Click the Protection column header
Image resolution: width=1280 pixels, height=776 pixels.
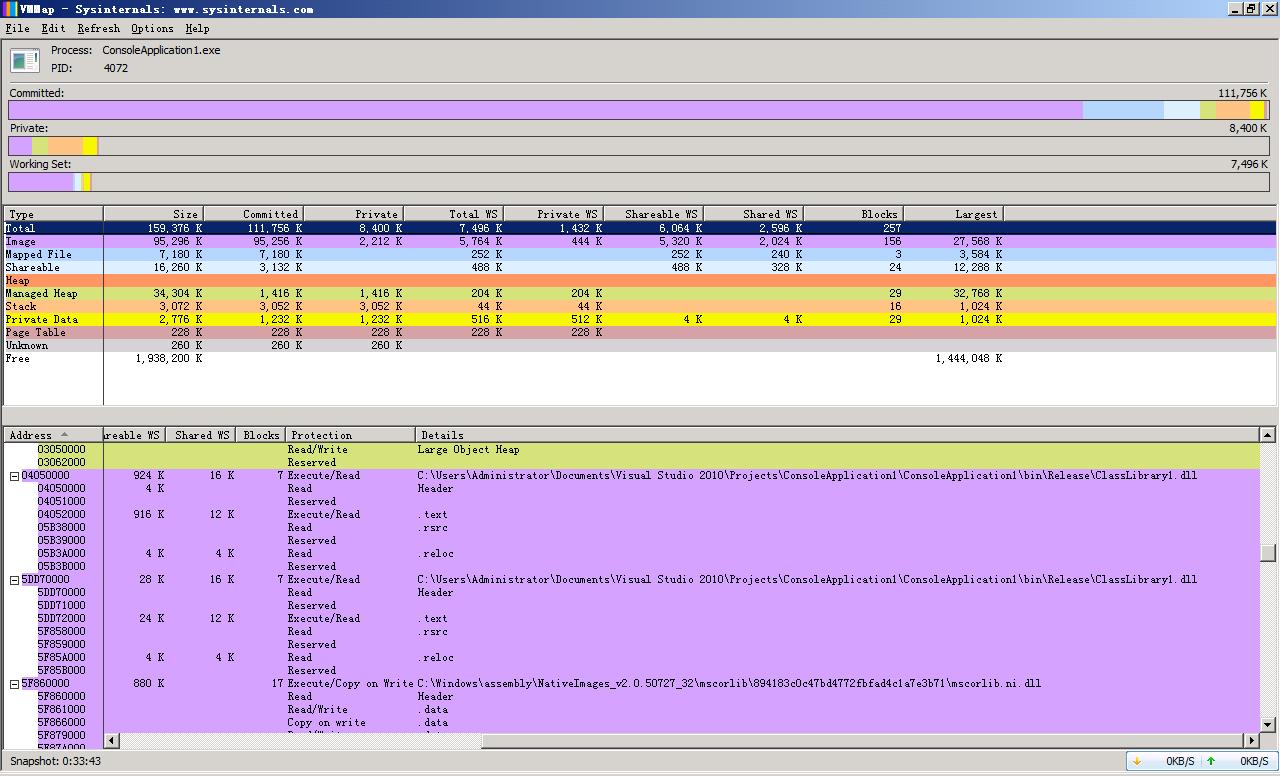pos(350,435)
